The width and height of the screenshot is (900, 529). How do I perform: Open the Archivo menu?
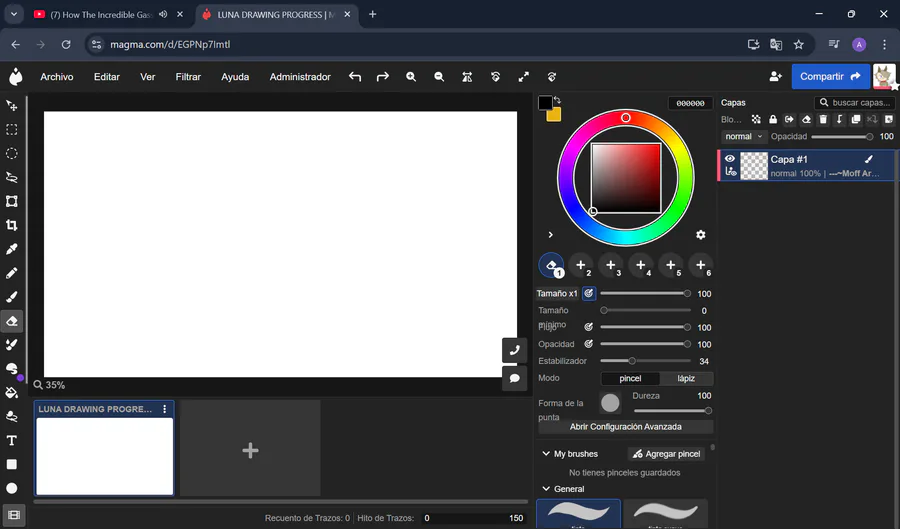tap(57, 77)
